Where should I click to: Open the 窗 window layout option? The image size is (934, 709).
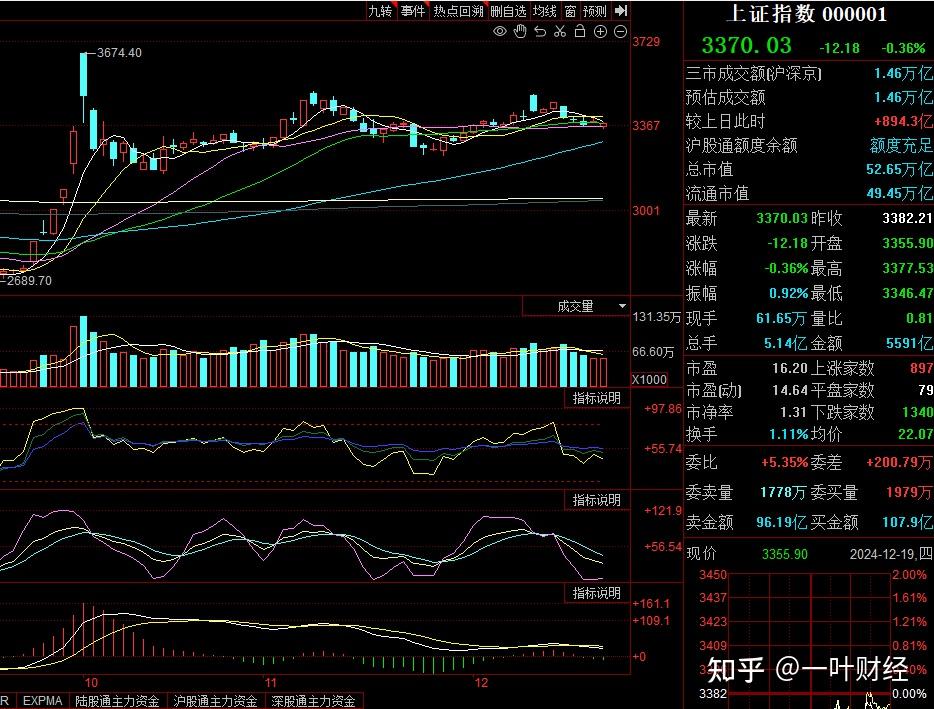tap(570, 11)
